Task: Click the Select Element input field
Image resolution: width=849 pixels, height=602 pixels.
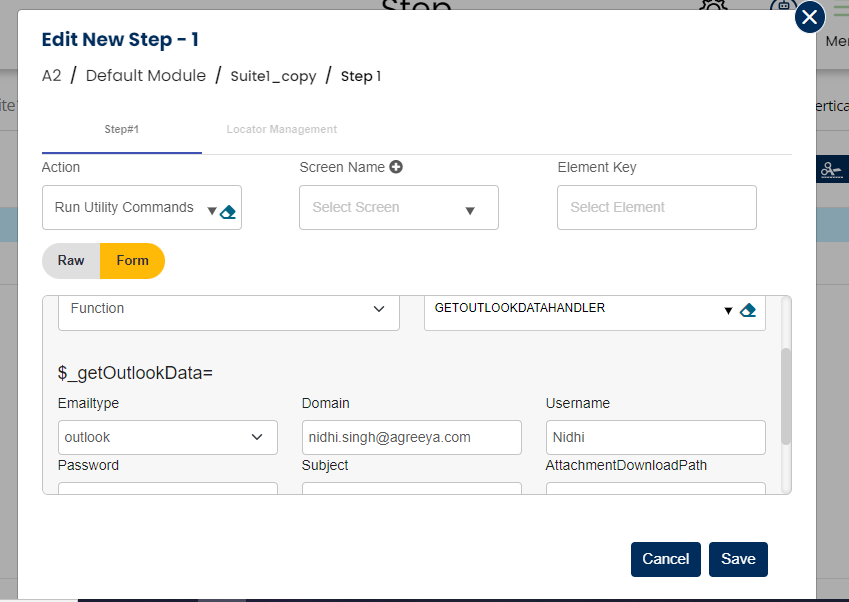Action: (x=656, y=208)
